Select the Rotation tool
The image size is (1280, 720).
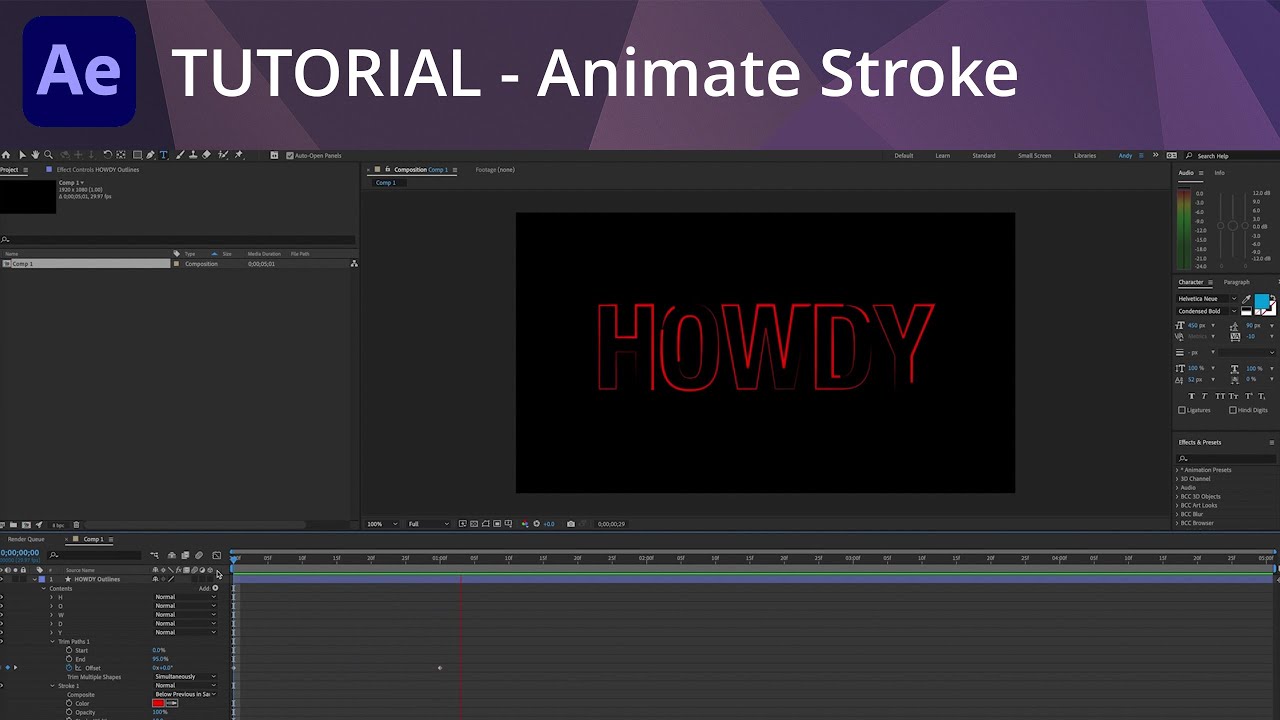[107, 155]
